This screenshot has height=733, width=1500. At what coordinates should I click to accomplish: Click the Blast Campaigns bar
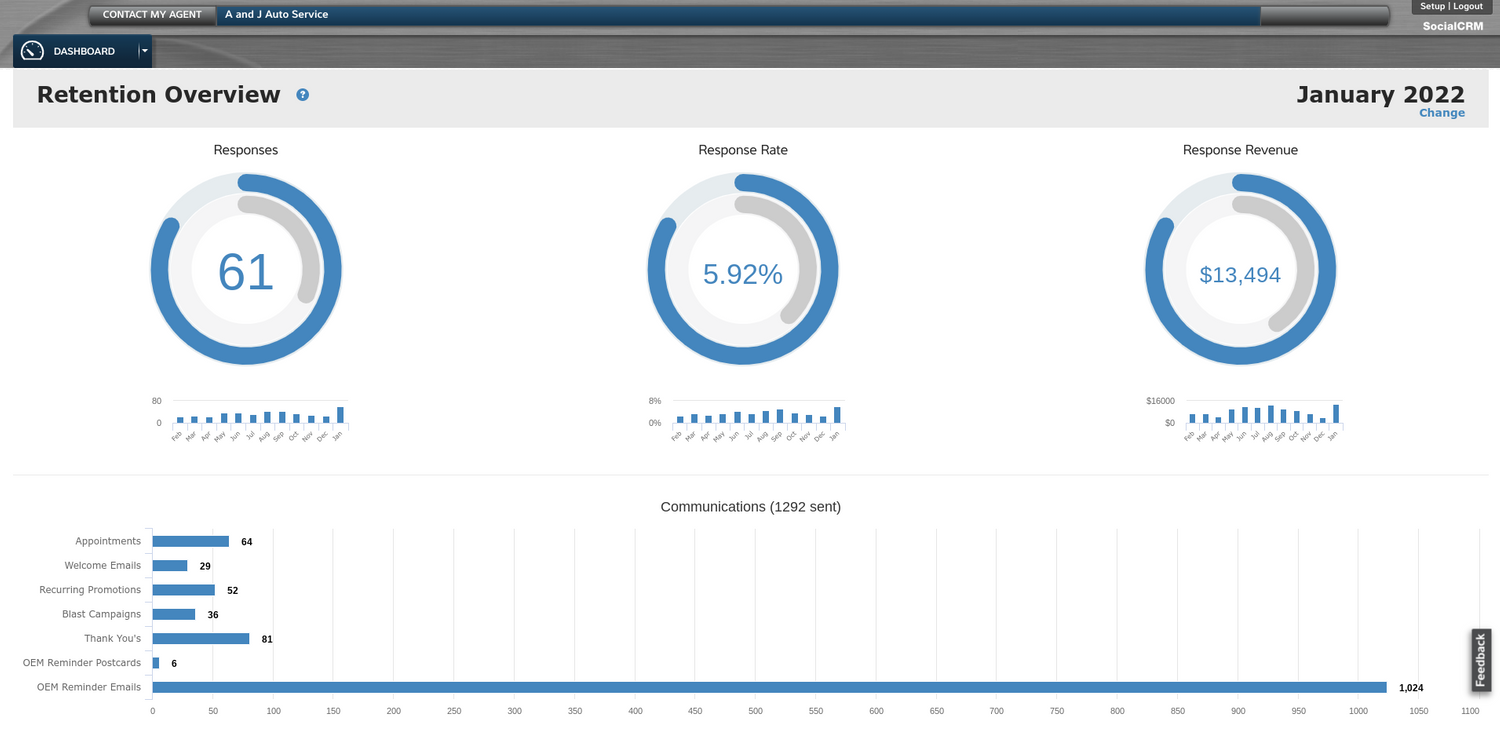pyautogui.click(x=174, y=614)
